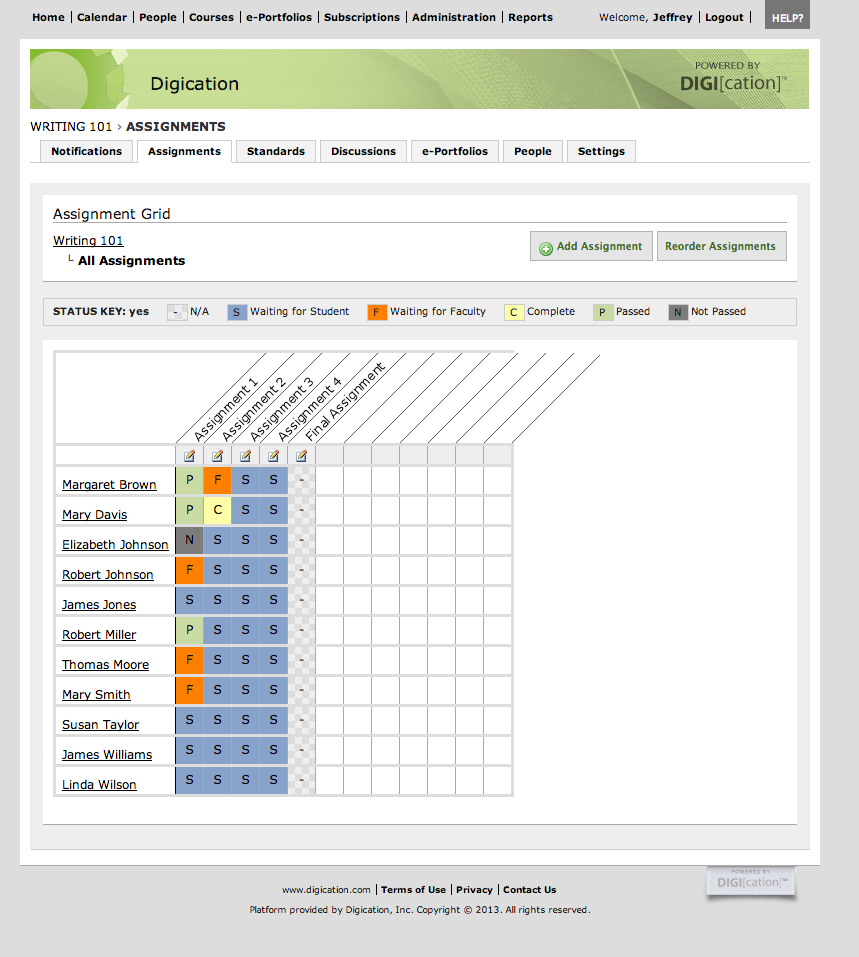Click Mary Davis's yellow 'C' Complete cell
Screen dimensions: 859x957
coord(217,510)
